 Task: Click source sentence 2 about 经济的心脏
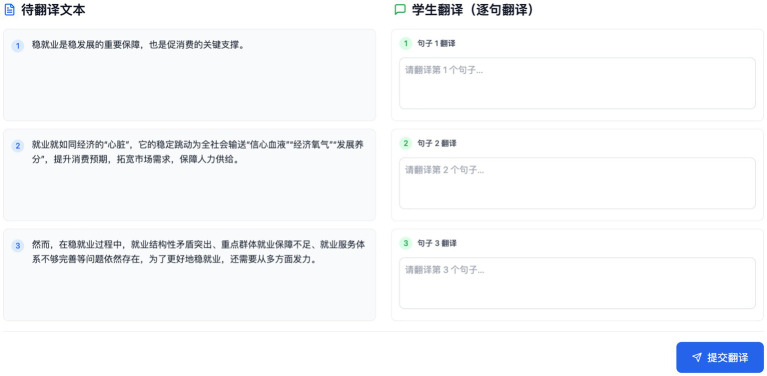pyautogui.click(x=198, y=152)
